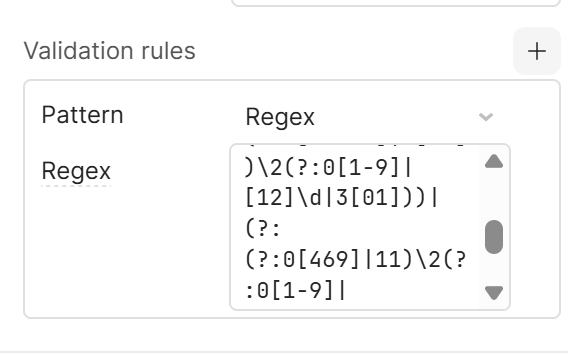Add a new validation rule with plus button
This screenshot has height=360, width=568.
pyautogui.click(x=537, y=51)
